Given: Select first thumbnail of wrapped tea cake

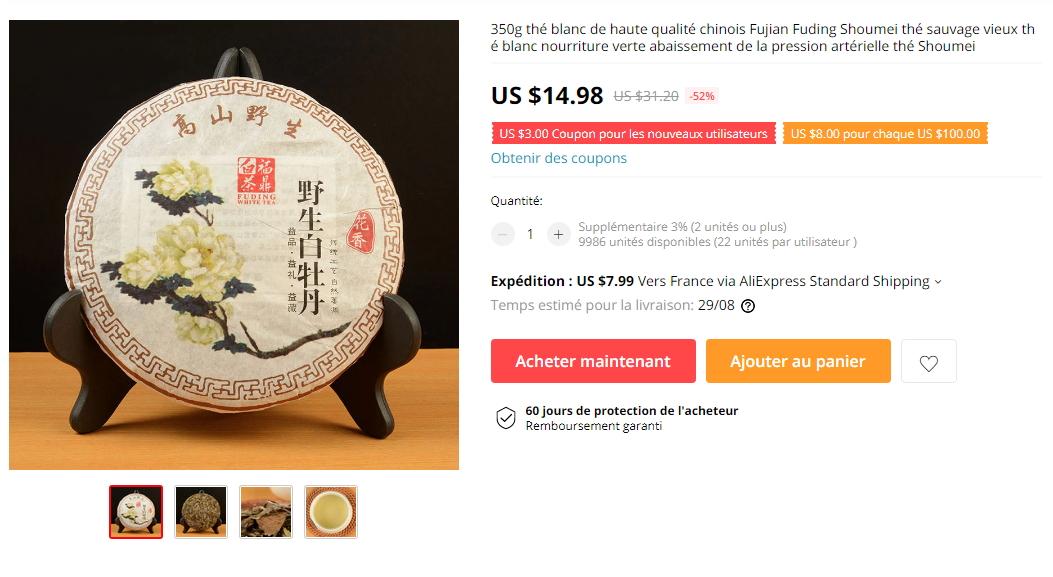Looking at the screenshot, I should pos(136,512).
